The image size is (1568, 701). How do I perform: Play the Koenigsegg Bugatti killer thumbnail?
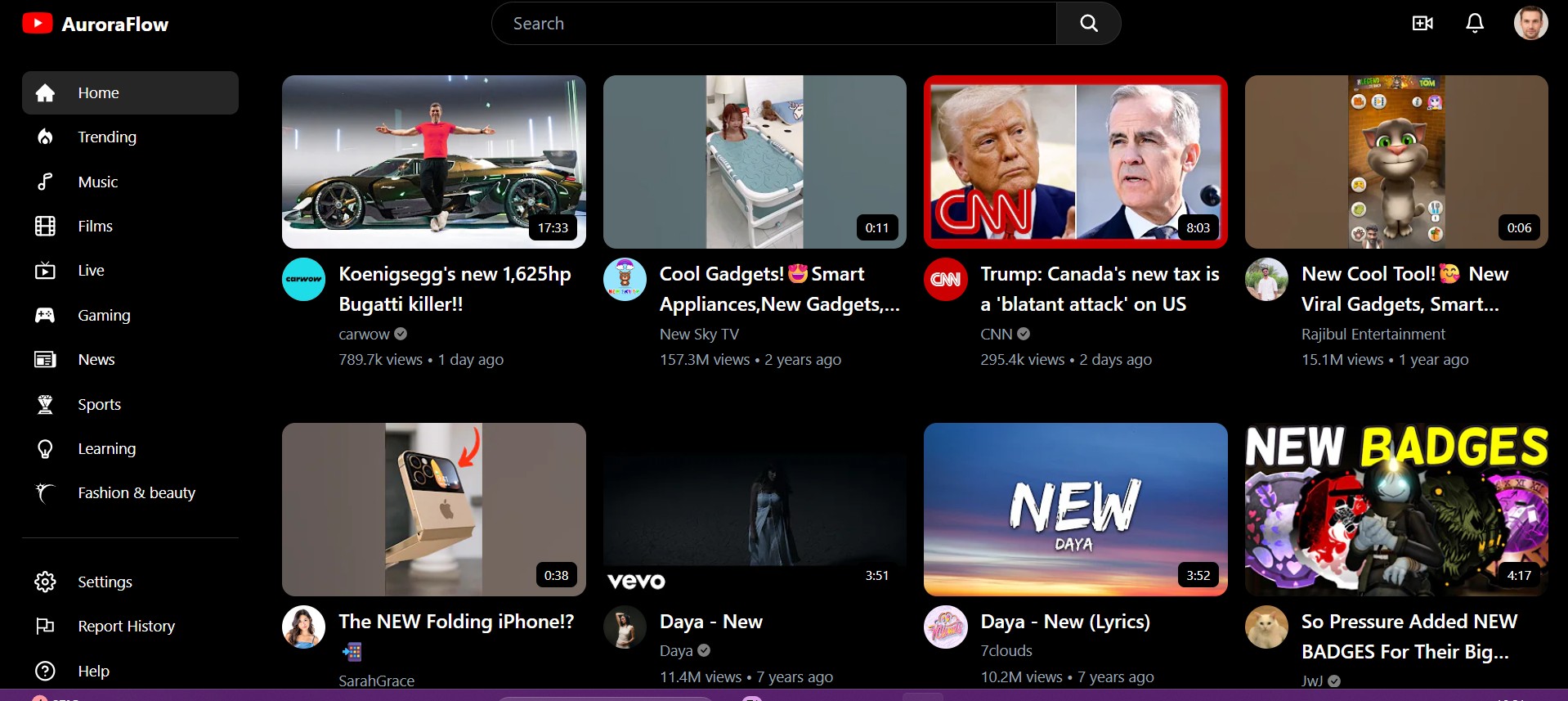click(434, 162)
